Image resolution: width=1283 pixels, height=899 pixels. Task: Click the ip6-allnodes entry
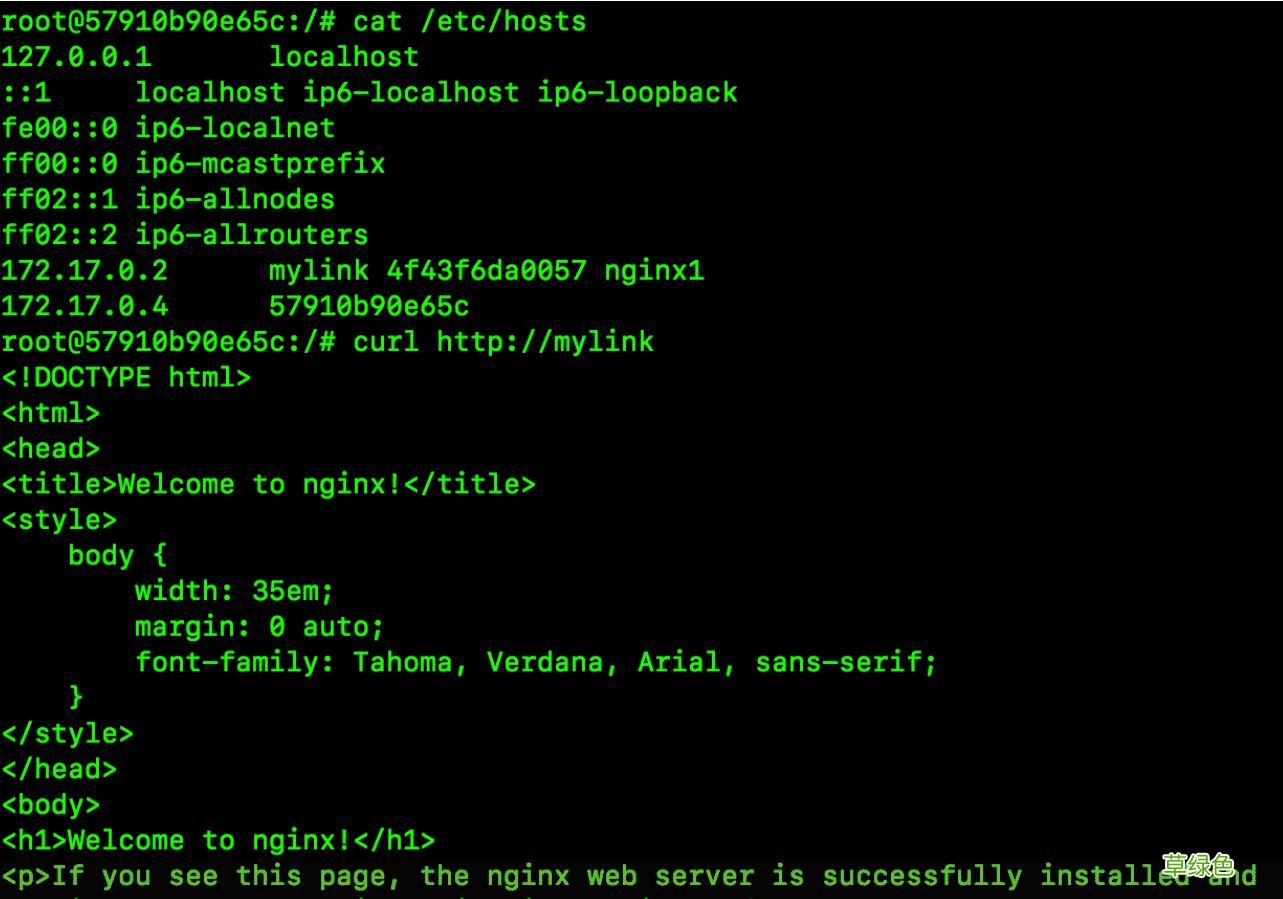click(235, 199)
